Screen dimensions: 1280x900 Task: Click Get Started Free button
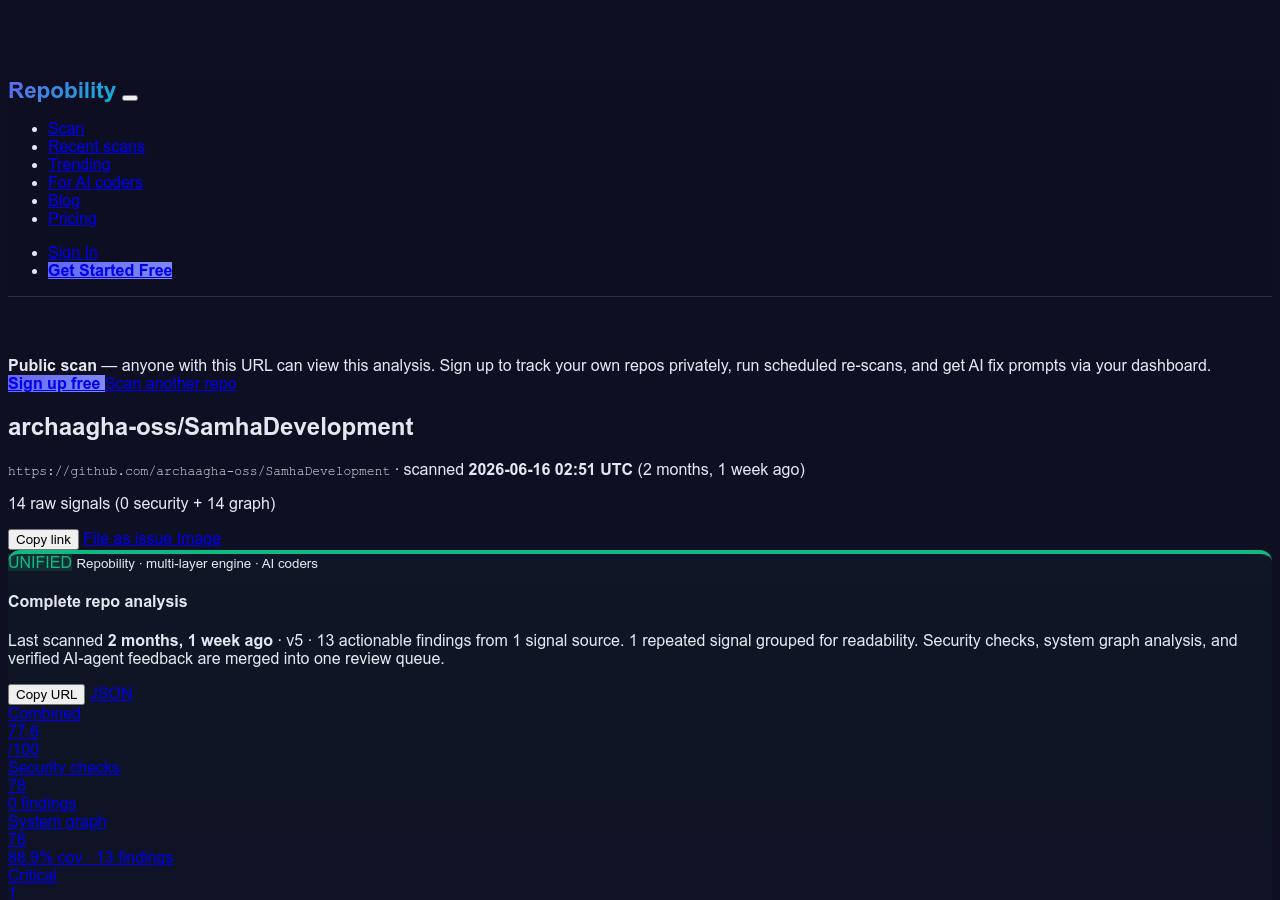110,270
